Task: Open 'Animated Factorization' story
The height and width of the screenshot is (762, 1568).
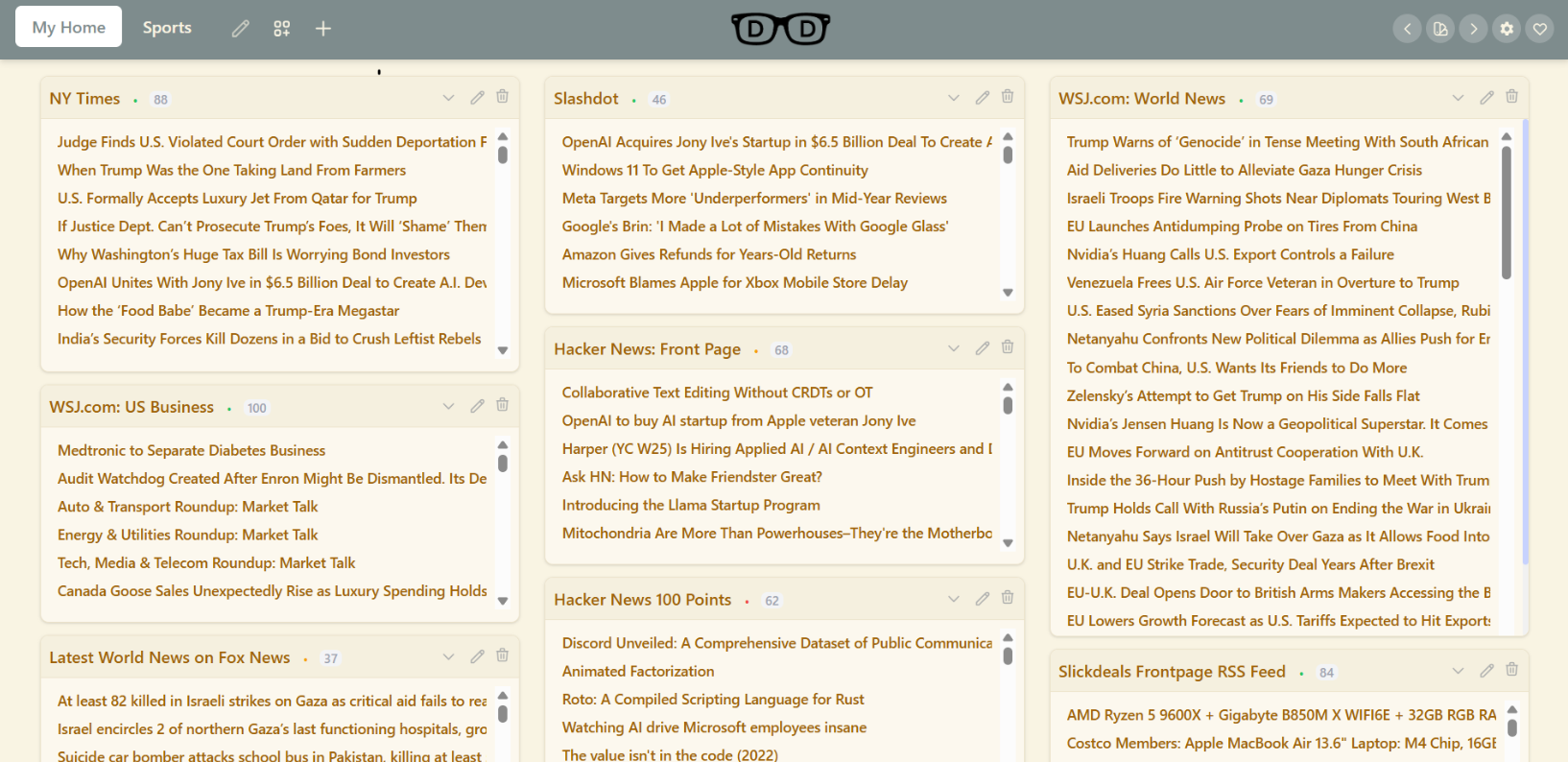Action: tap(638, 671)
